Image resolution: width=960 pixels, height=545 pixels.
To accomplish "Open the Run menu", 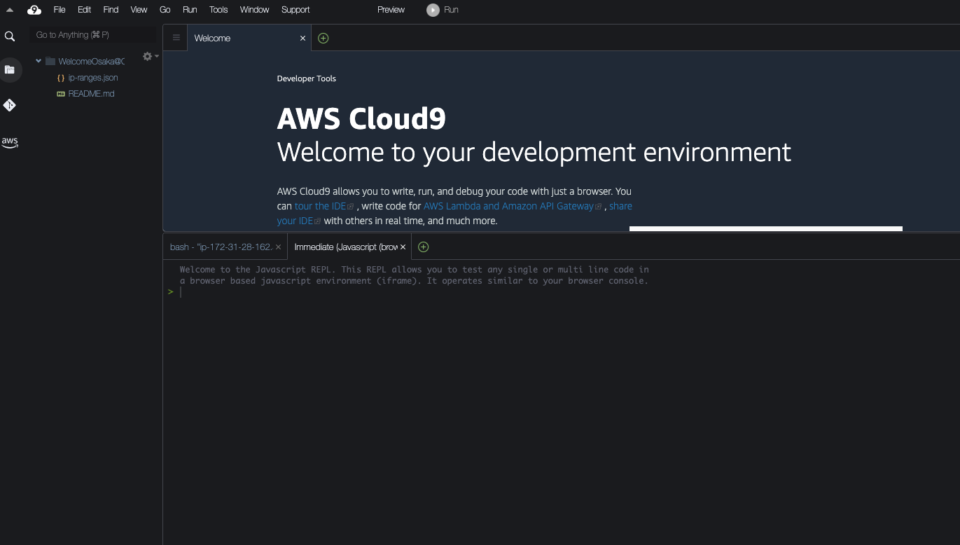I will coord(190,10).
